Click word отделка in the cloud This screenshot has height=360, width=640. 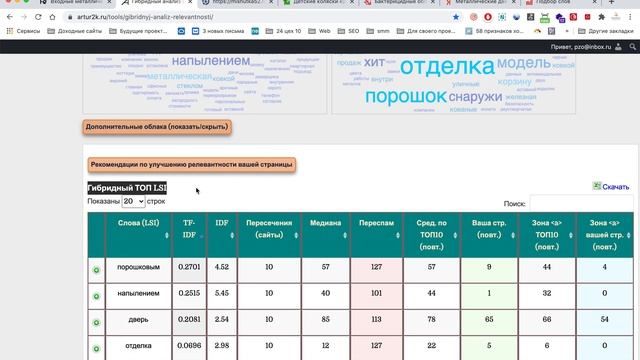447,66
